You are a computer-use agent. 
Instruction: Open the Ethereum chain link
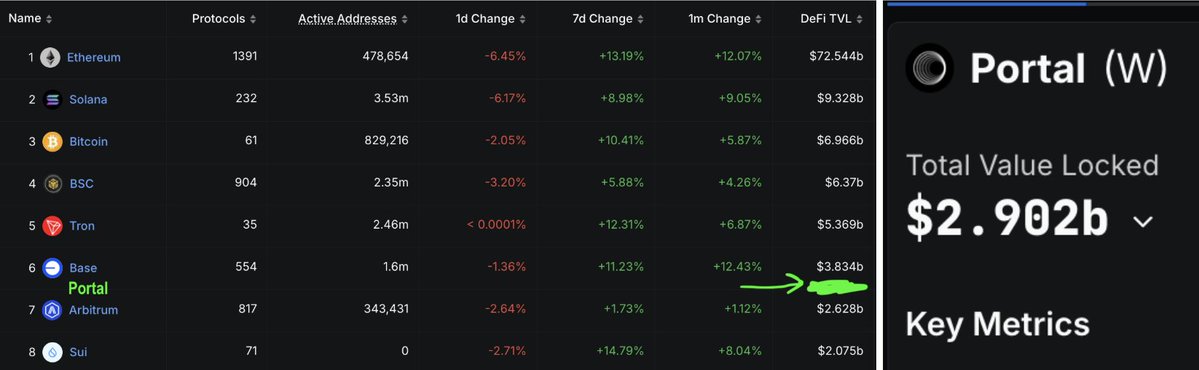[x=93, y=57]
